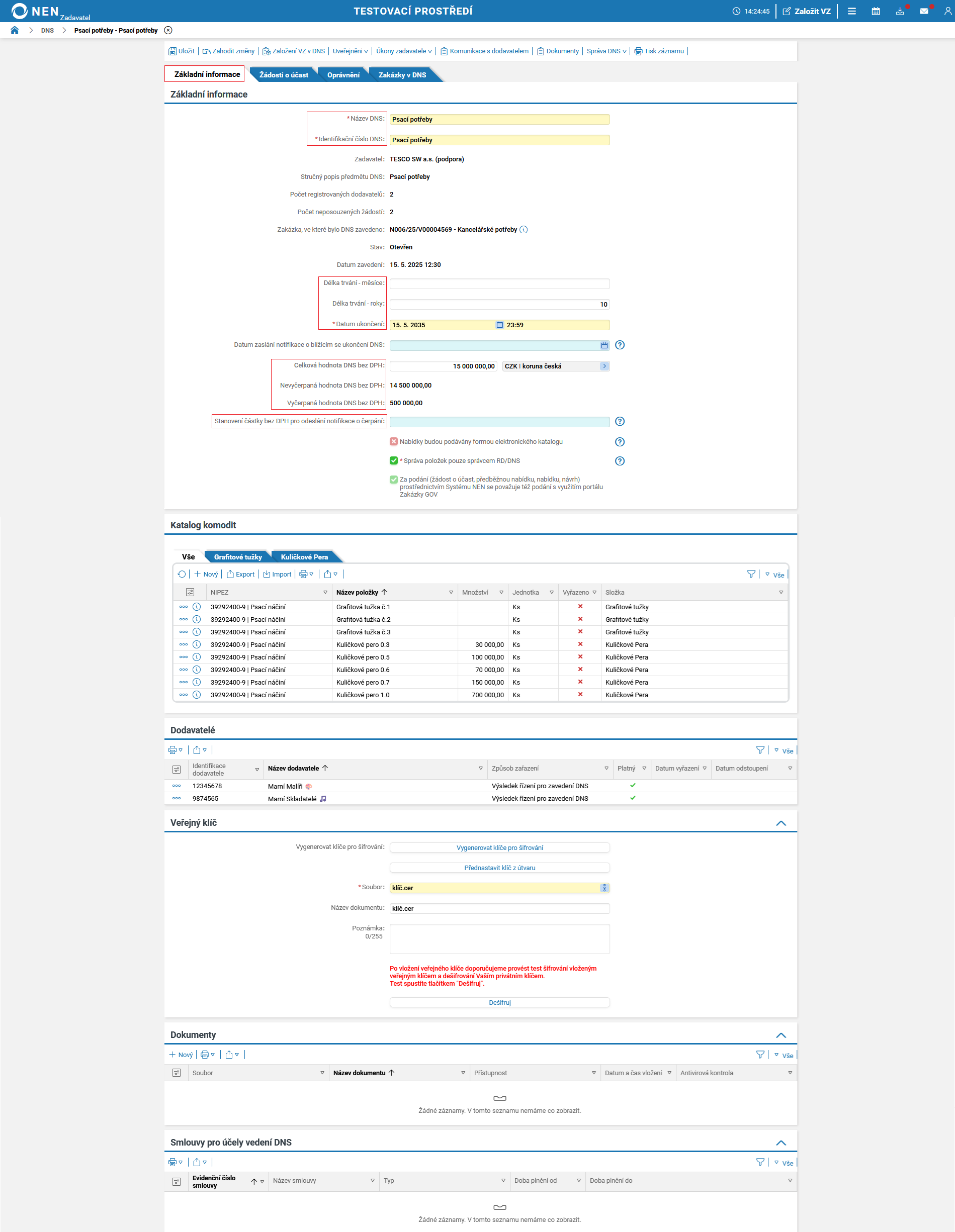955x1232 pixels.
Task: Switch to the Oprávnění tab
Action: click(343, 75)
